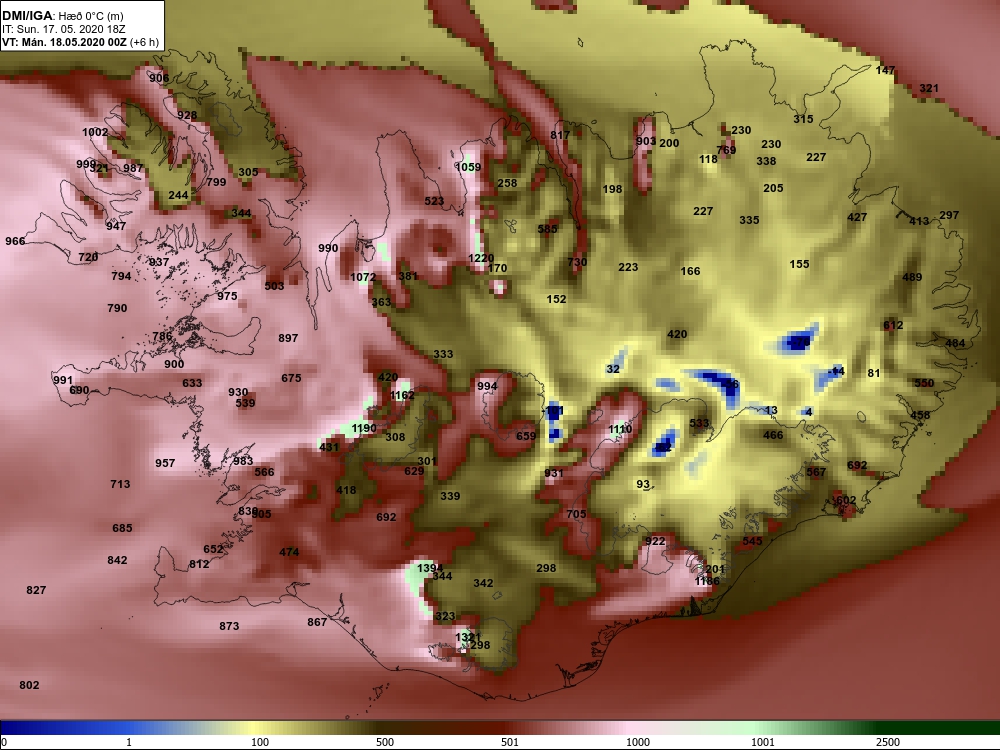Click the 1394 height label
Image resolution: width=1000 pixels, height=750 pixels.
tap(430, 568)
